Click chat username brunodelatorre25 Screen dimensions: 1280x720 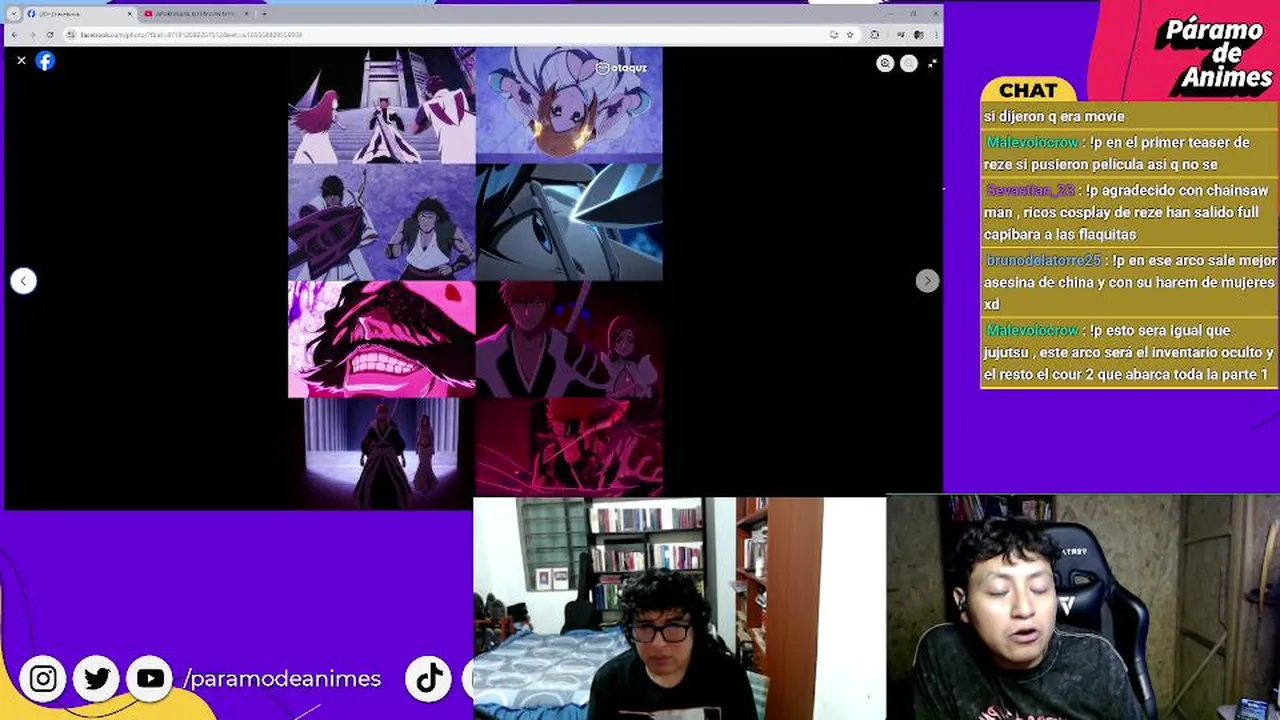1043,260
